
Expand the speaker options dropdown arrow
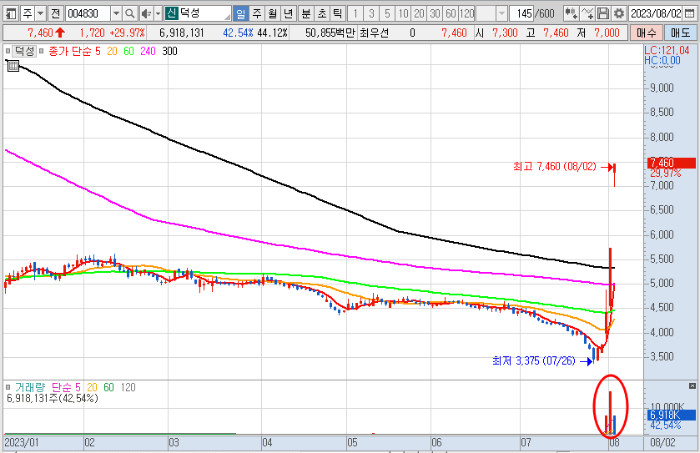[x=158, y=14]
